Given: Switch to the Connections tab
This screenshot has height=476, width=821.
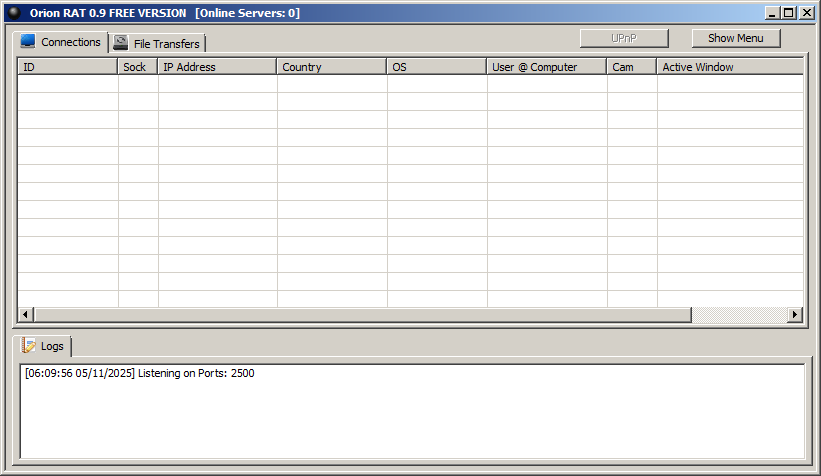Looking at the screenshot, I should (61, 42).
